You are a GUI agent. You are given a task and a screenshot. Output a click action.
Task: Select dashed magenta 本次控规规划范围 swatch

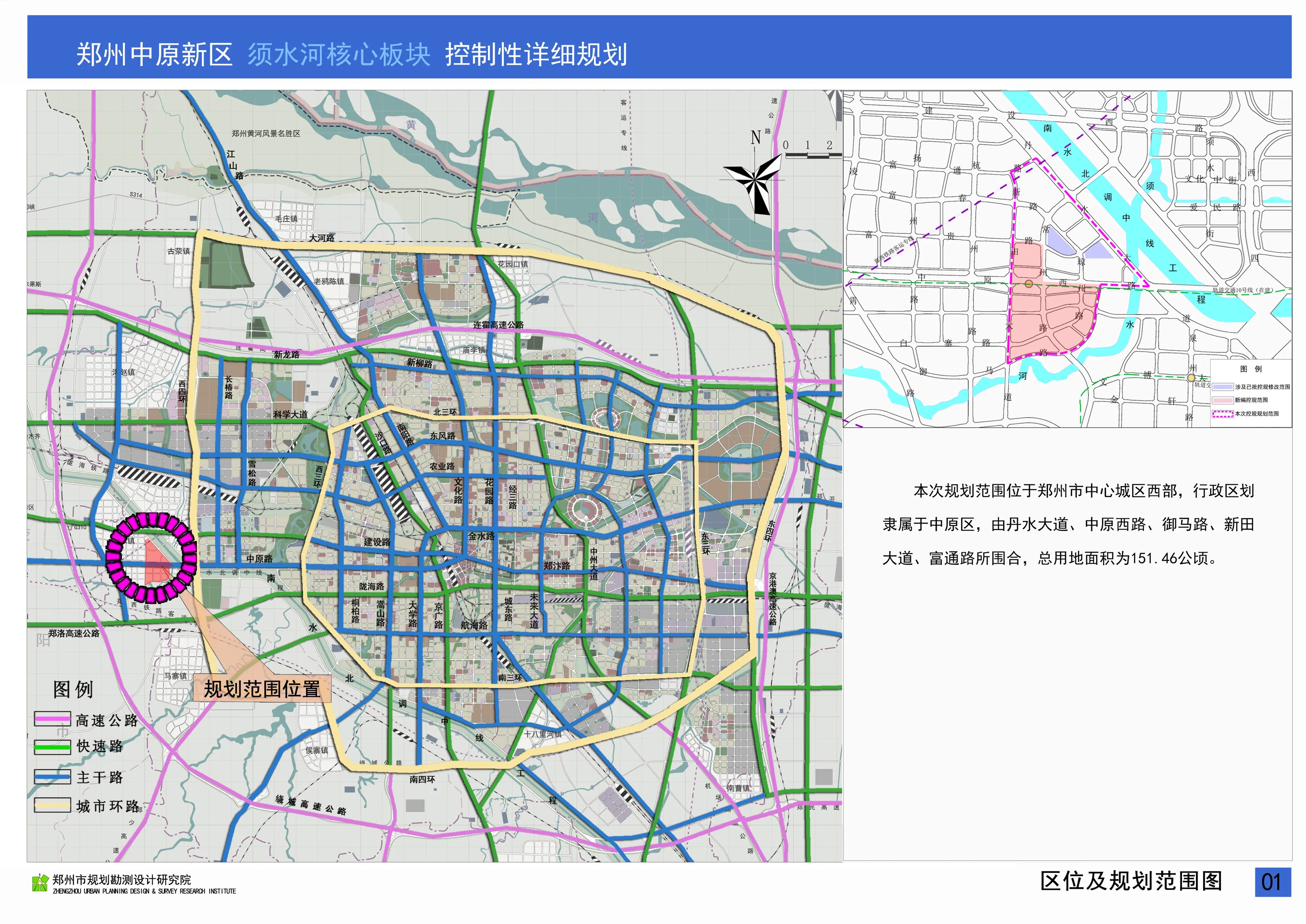click(x=1223, y=414)
